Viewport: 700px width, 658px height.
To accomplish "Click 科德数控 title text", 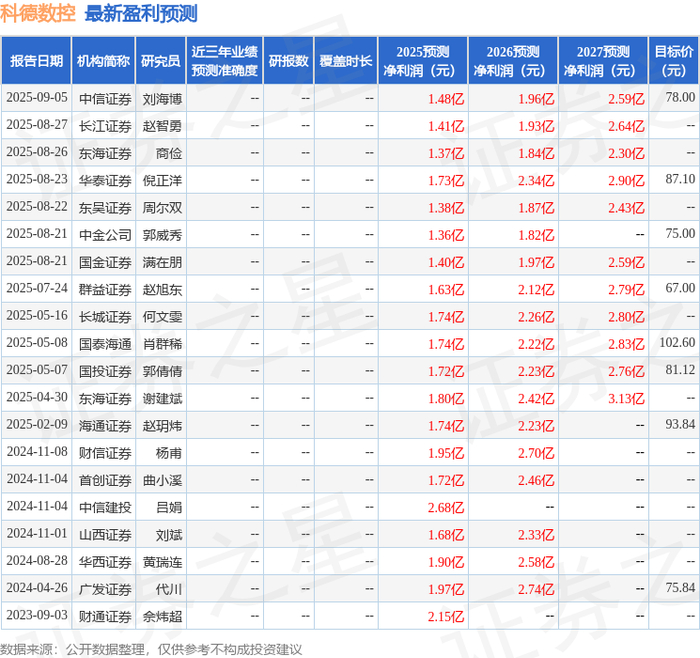I will (38, 13).
